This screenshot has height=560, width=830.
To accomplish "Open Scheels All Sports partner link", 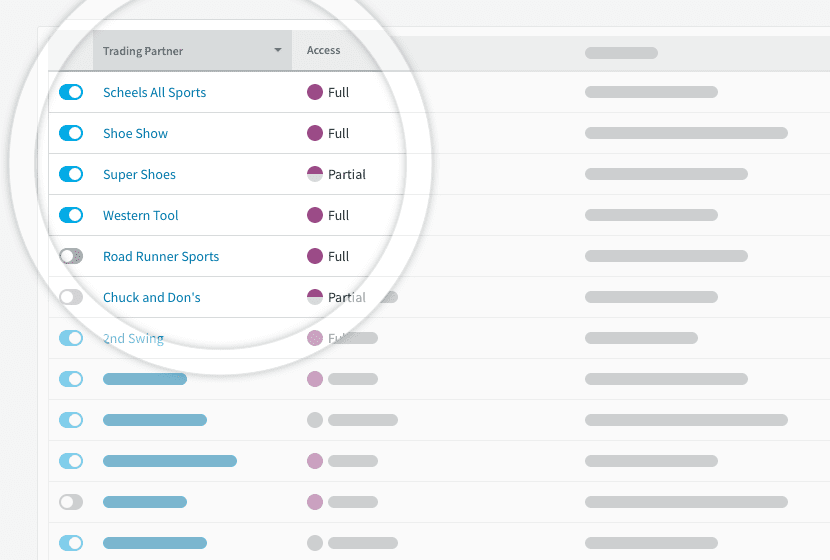I will pos(154,93).
